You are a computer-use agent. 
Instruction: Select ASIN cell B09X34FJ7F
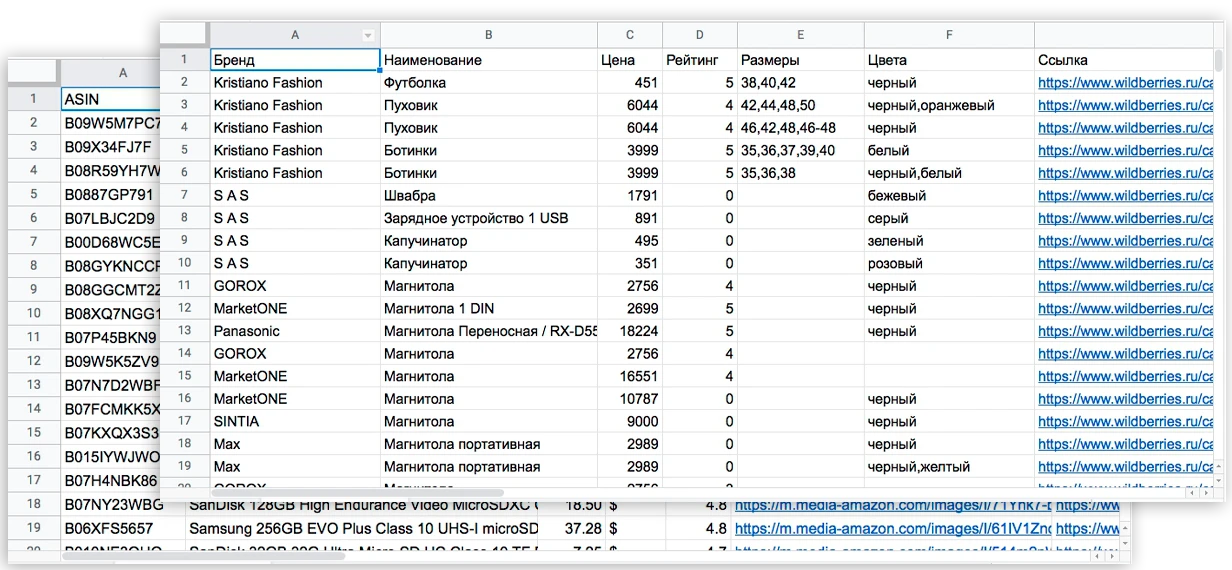(110, 146)
